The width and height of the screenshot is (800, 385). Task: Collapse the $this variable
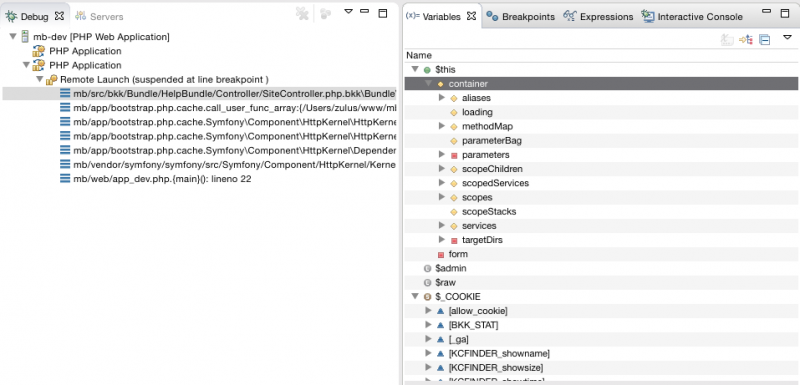click(x=415, y=69)
